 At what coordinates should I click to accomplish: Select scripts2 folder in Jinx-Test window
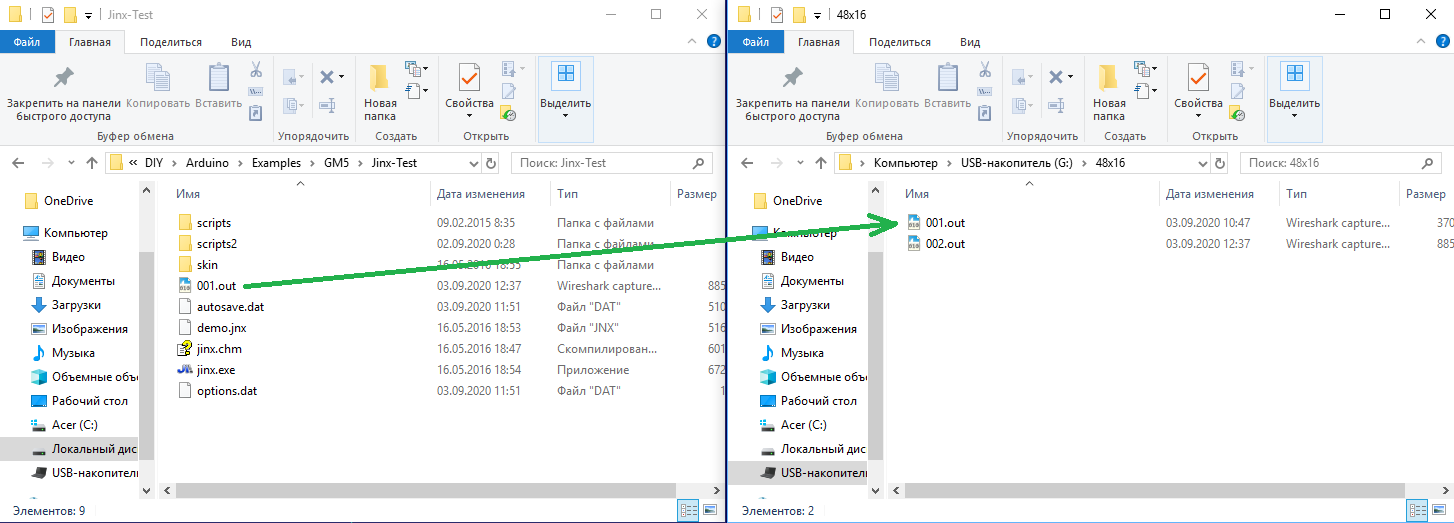pos(216,243)
